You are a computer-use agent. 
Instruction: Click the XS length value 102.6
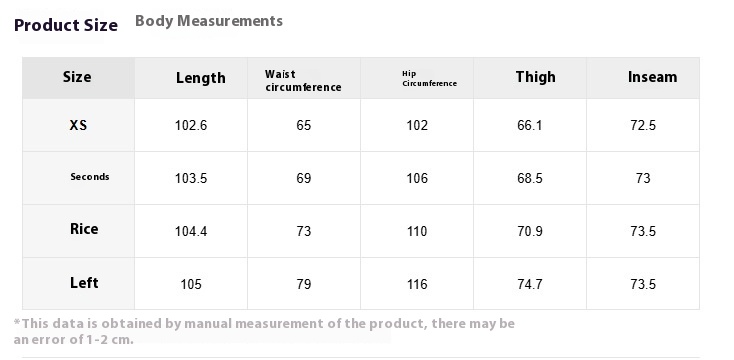pyautogui.click(x=191, y=125)
